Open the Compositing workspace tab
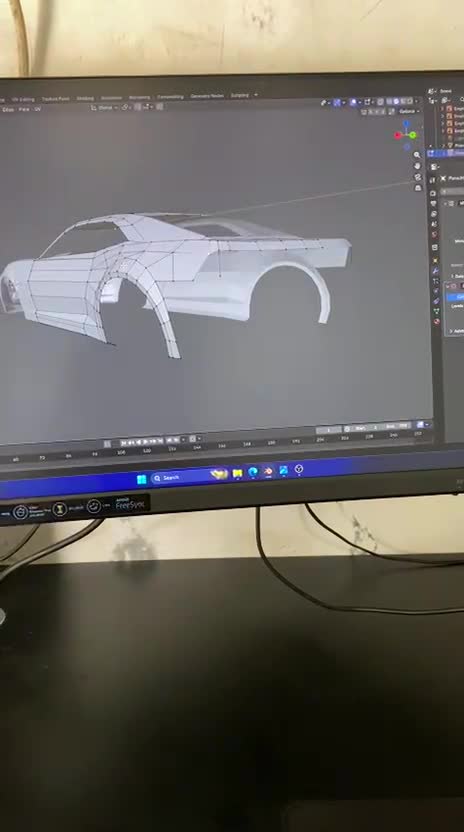Viewport: 464px width, 832px height. pyautogui.click(x=170, y=97)
